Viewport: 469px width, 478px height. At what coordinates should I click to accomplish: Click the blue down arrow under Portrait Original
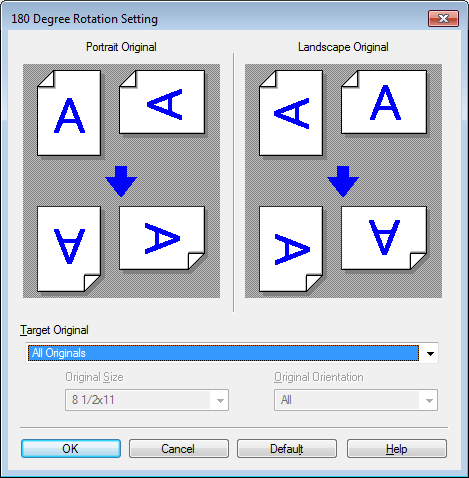tap(121, 181)
